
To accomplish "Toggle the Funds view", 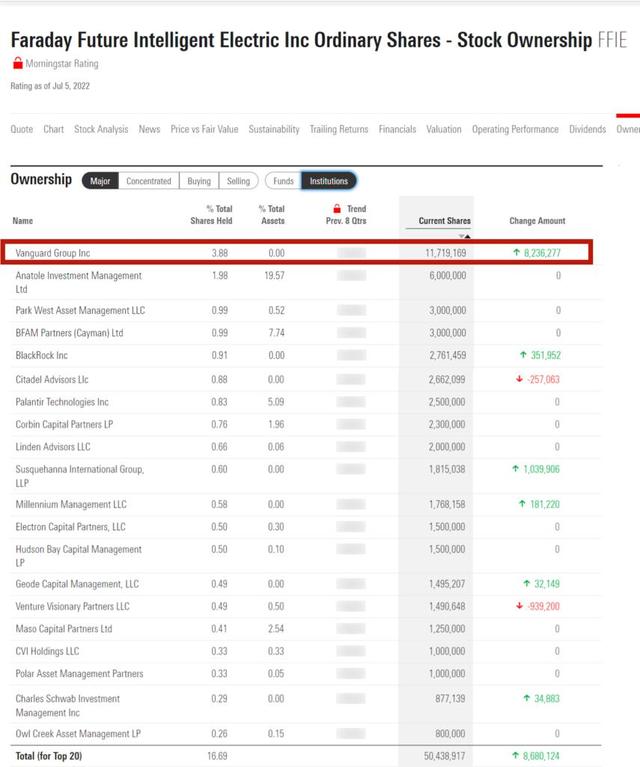I will click(x=283, y=181).
